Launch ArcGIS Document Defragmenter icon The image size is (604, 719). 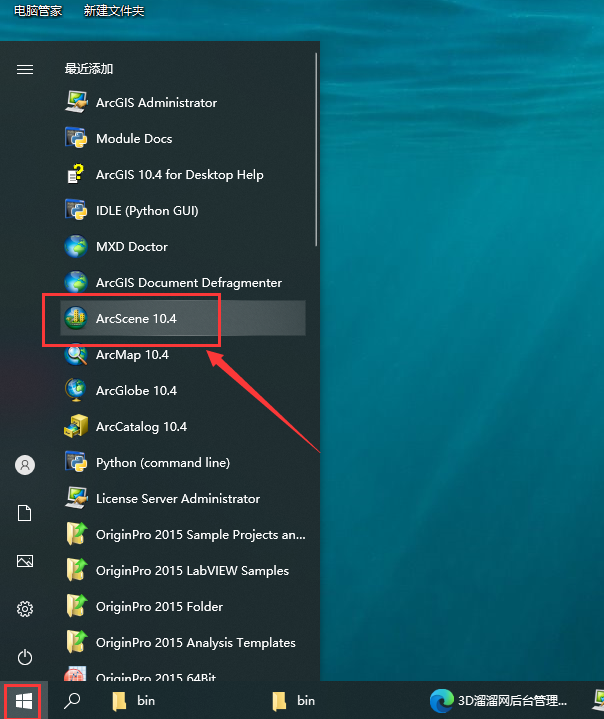(x=76, y=282)
